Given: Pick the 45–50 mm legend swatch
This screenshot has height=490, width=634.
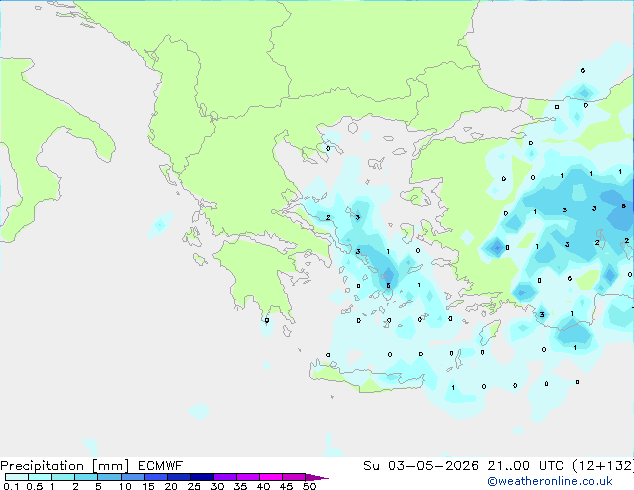Looking at the screenshot, I should click(294, 477).
